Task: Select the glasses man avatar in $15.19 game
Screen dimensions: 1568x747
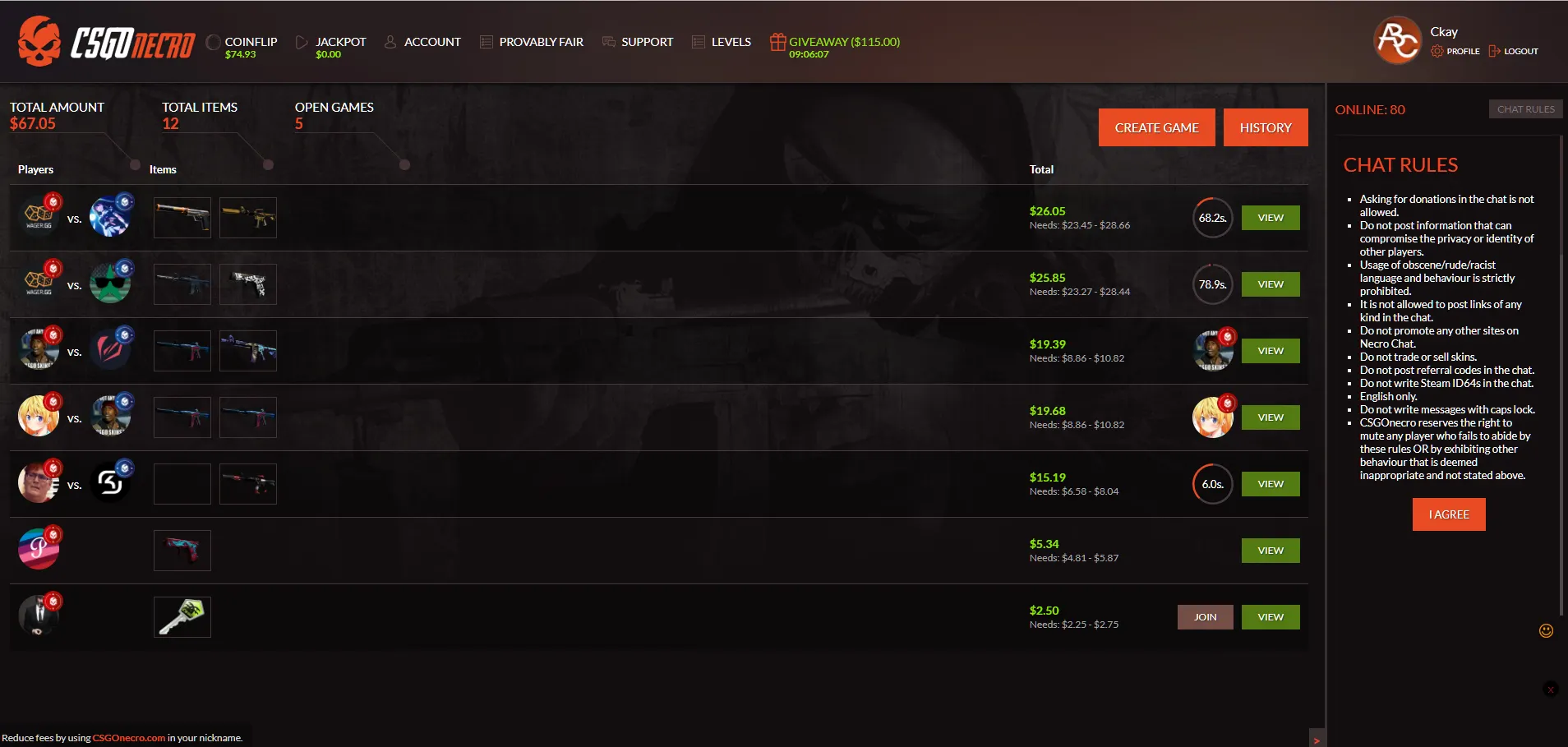Action: 39,483
